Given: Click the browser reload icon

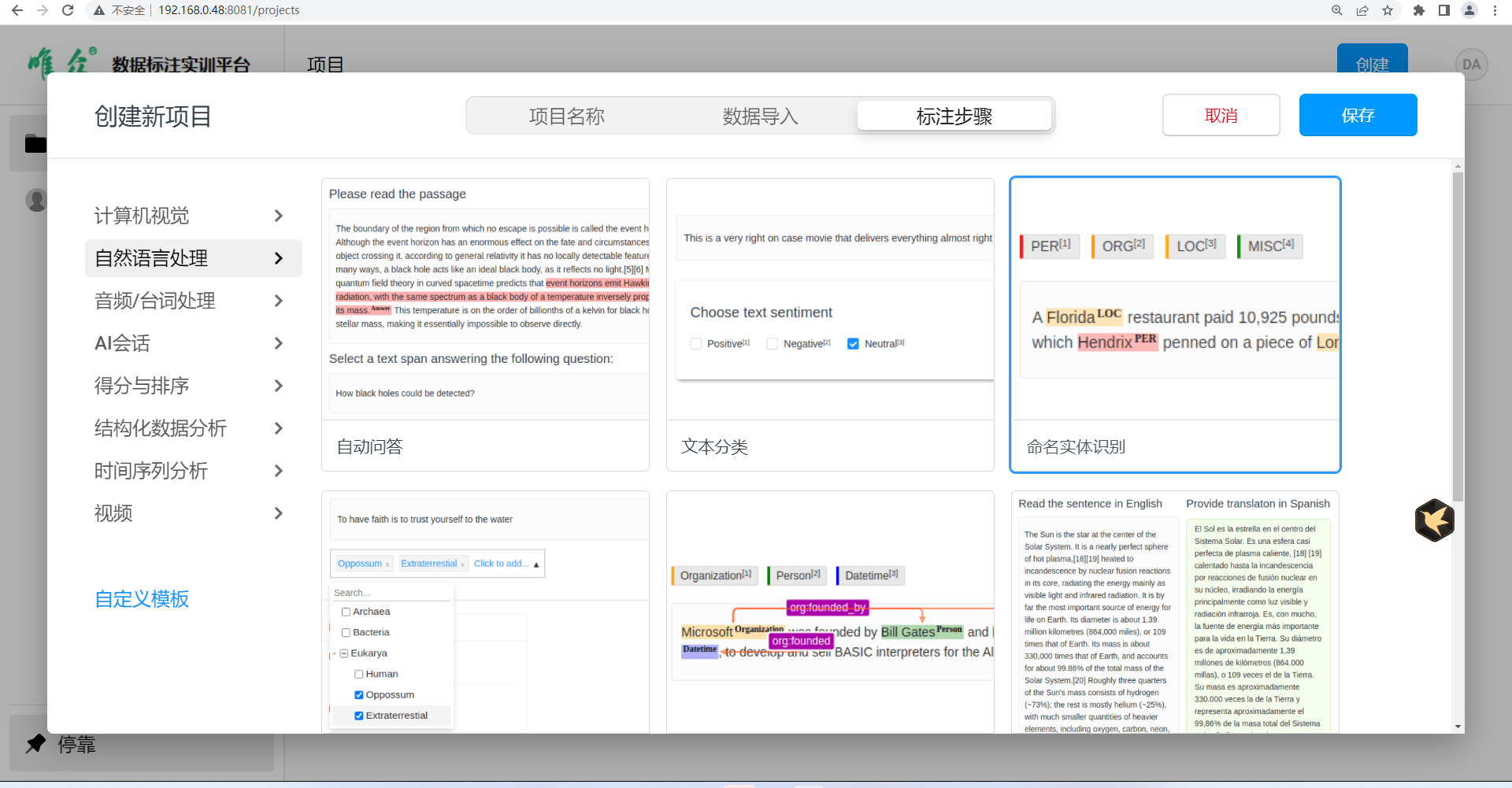Looking at the screenshot, I should (68, 10).
